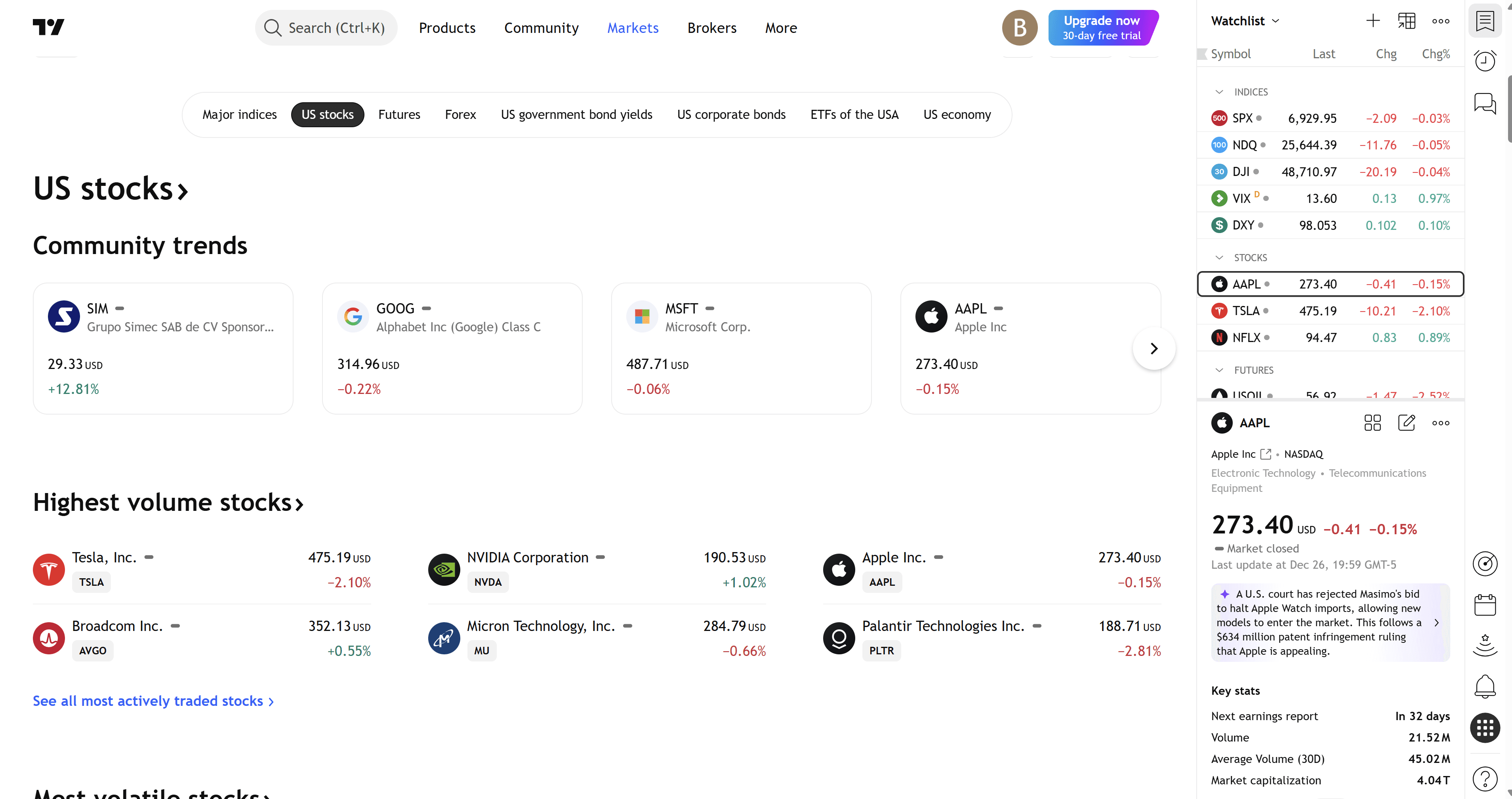Click See all most actively traded stocks
Viewport: 1512px width, 799px height.
tap(153, 701)
